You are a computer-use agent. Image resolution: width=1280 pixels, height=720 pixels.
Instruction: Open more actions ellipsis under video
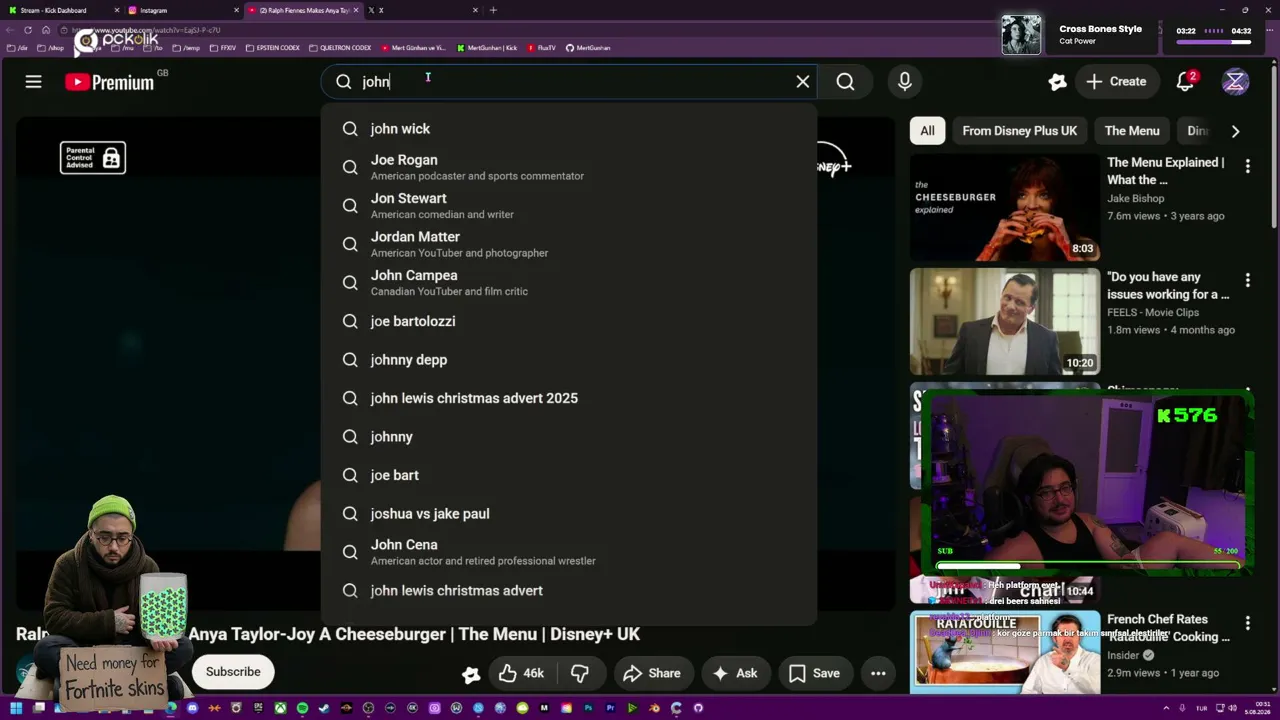pyautogui.click(x=878, y=673)
